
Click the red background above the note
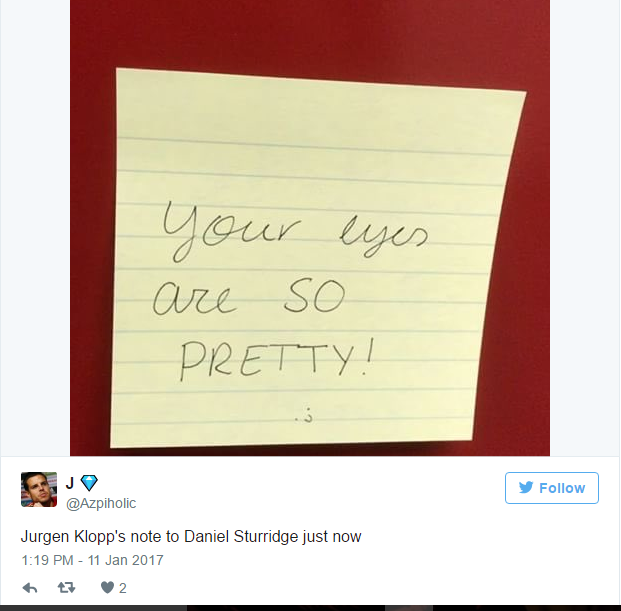click(310, 34)
